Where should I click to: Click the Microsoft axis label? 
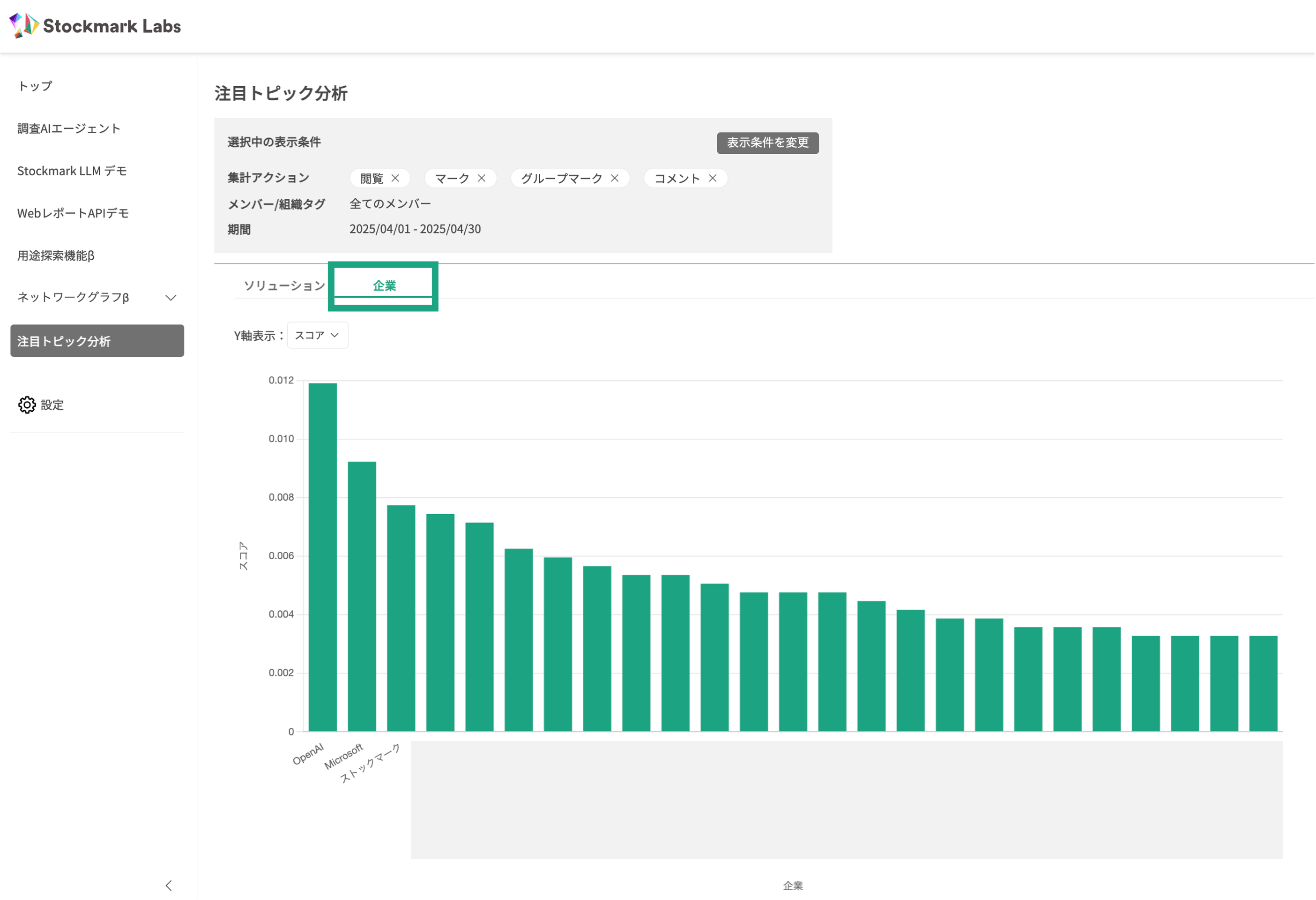point(344,757)
